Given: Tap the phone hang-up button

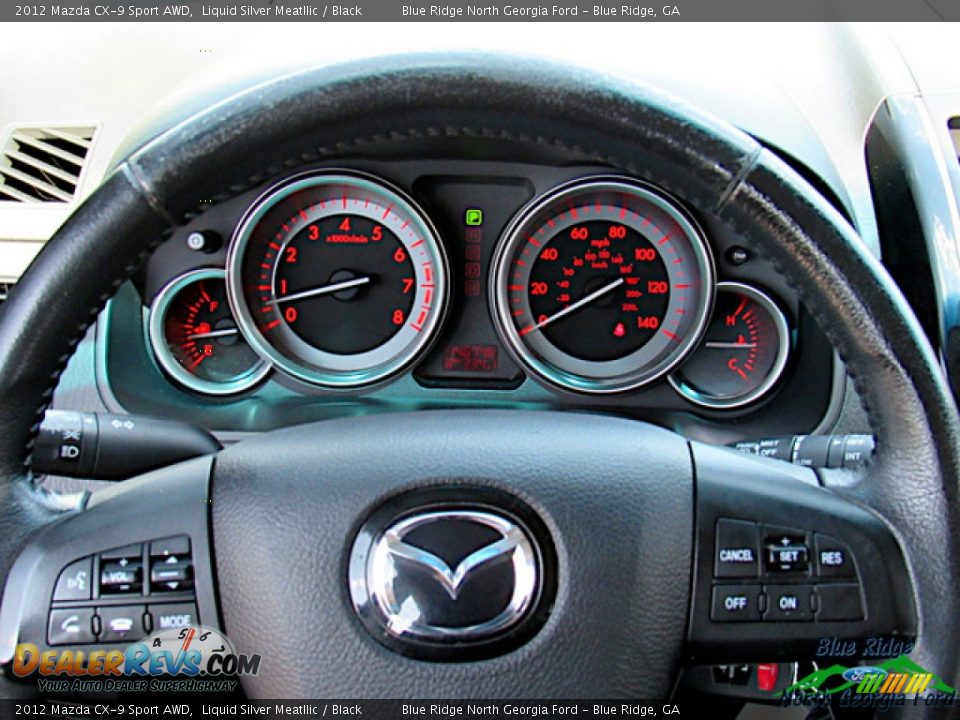Looking at the screenshot, I should (x=121, y=624).
